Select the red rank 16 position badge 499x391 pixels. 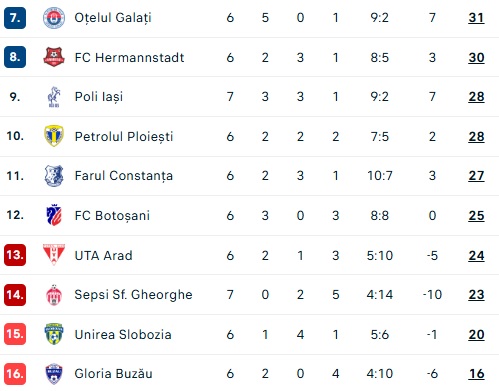pyautogui.click(x=15, y=374)
